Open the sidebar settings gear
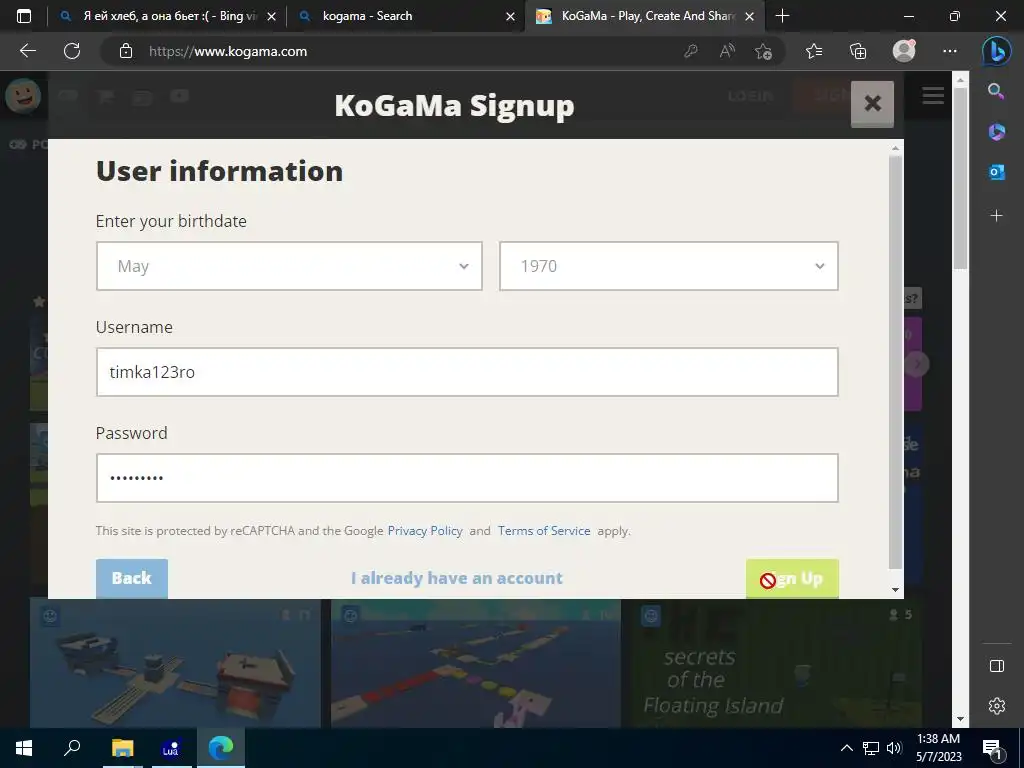The height and width of the screenshot is (768, 1024). pyautogui.click(x=997, y=706)
